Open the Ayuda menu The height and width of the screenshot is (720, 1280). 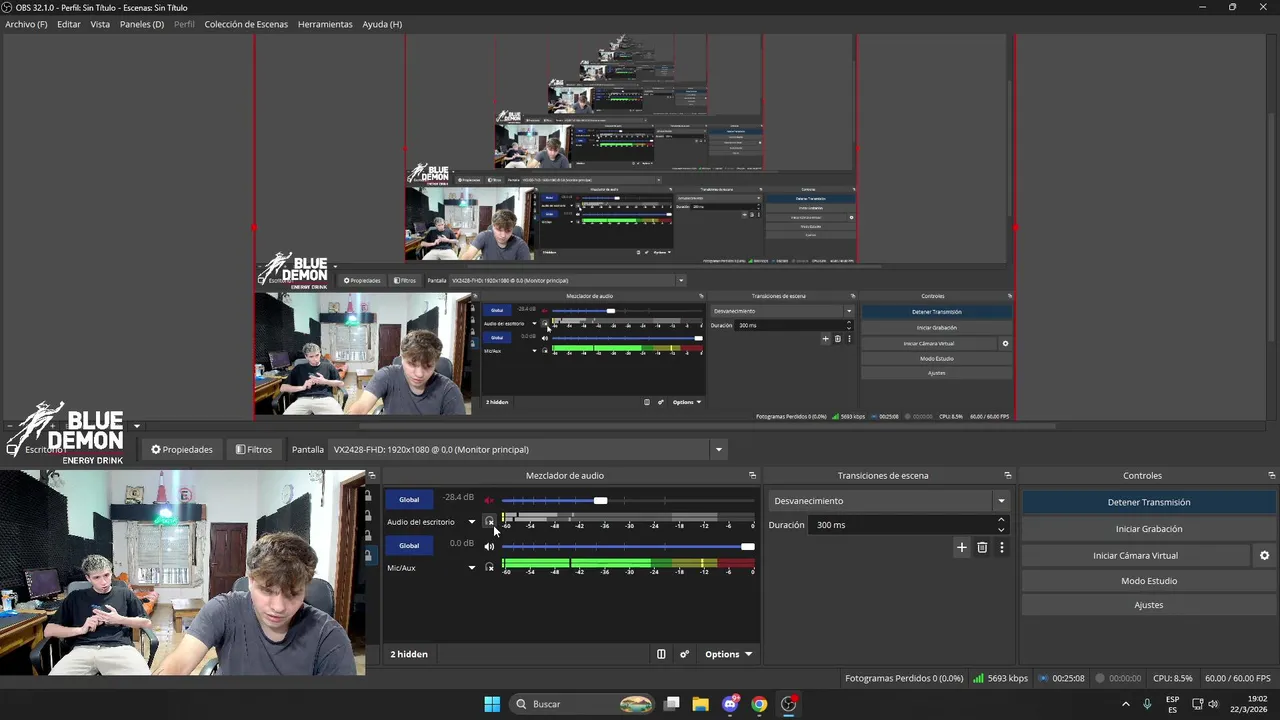(x=382, y=24)
